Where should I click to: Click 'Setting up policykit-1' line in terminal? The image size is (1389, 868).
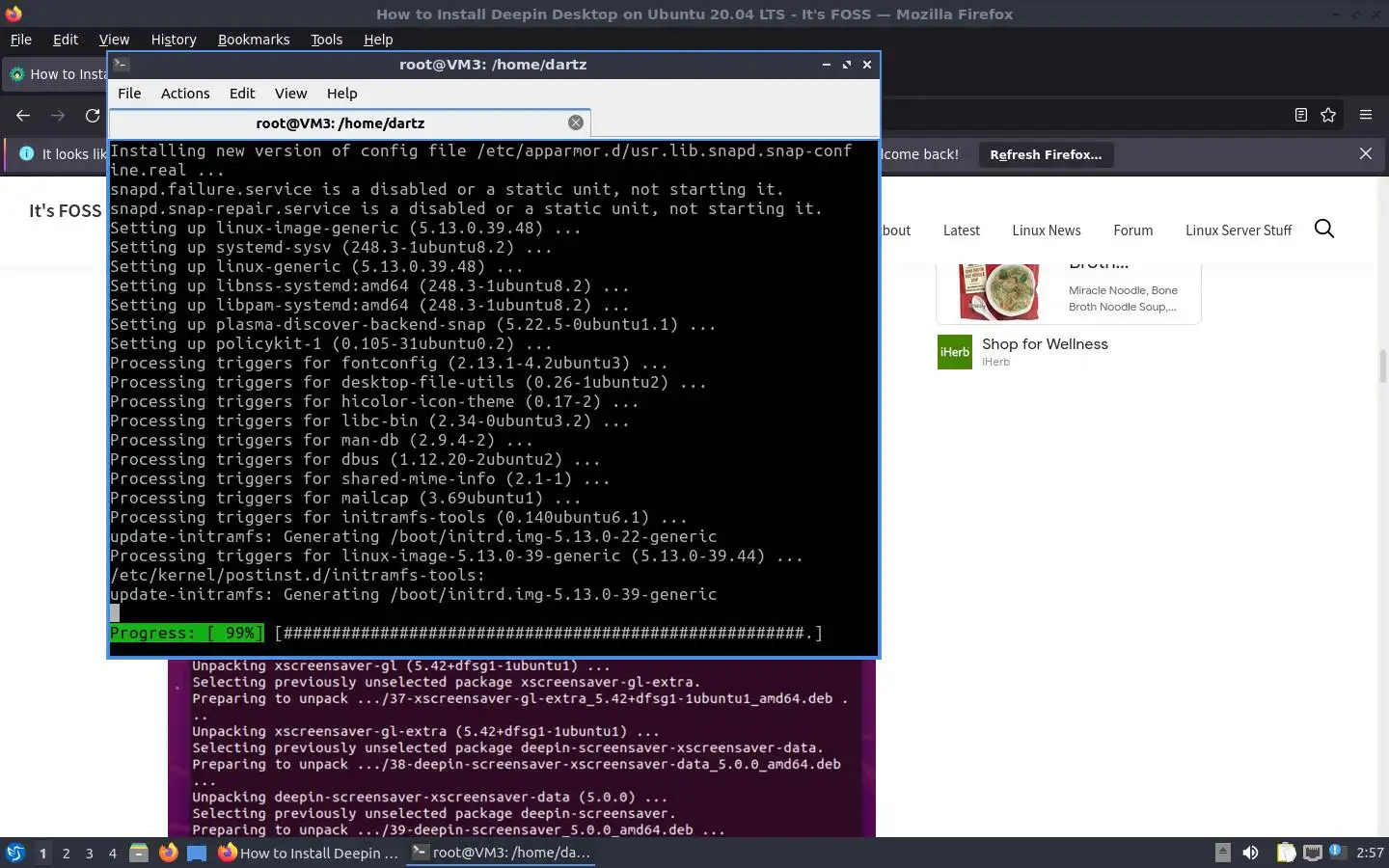(331, 343)
